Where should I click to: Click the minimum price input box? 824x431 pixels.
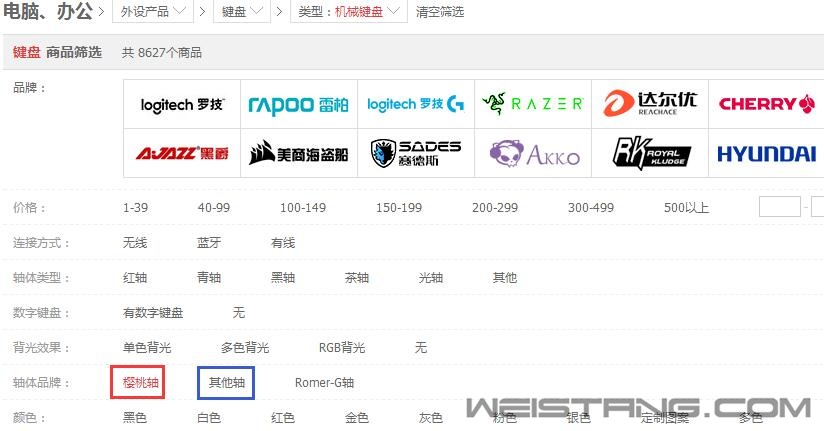780,207
